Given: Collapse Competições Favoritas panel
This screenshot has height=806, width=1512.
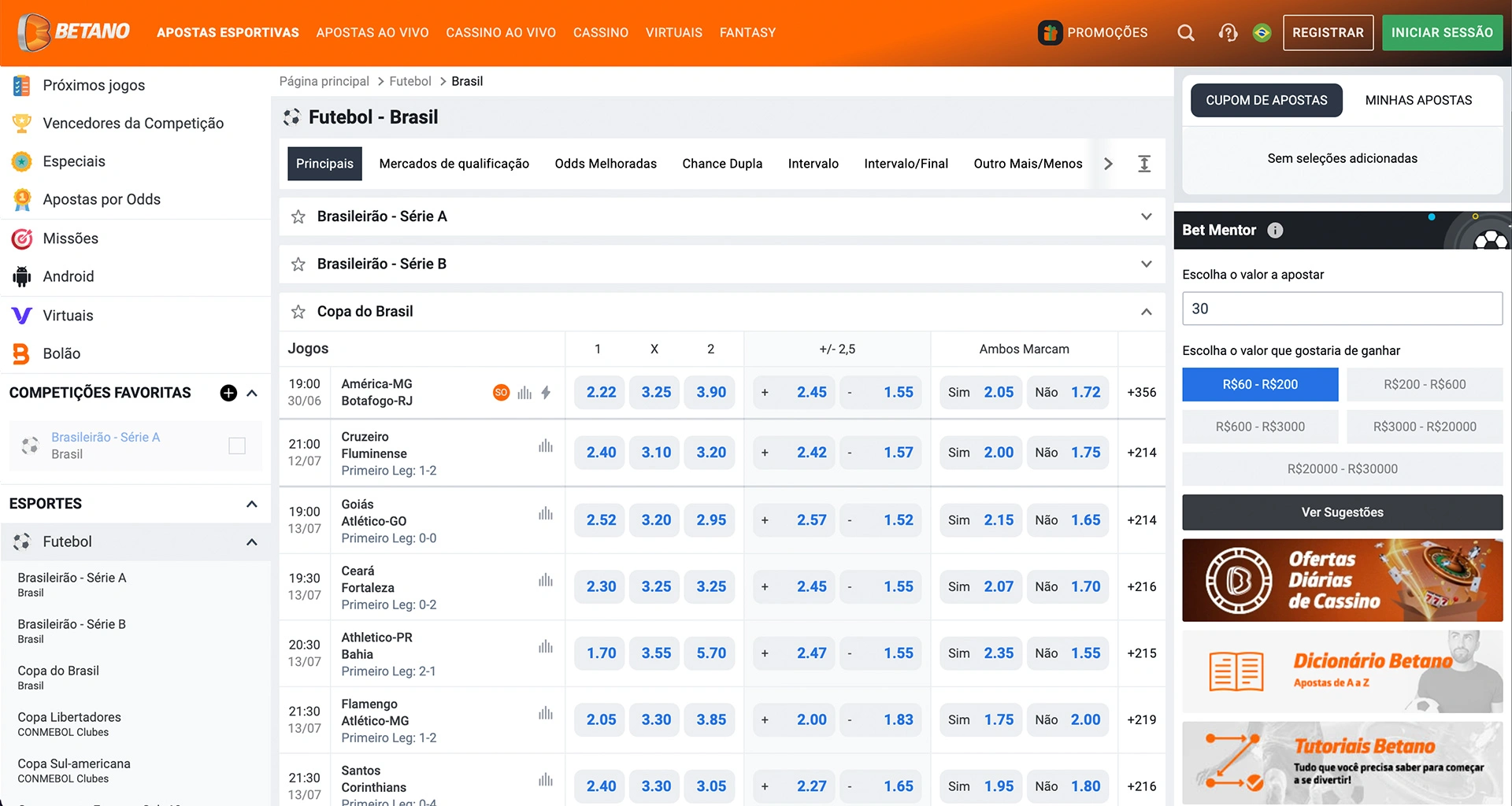Looking at the screenshot, I should [x=252, y=393].
